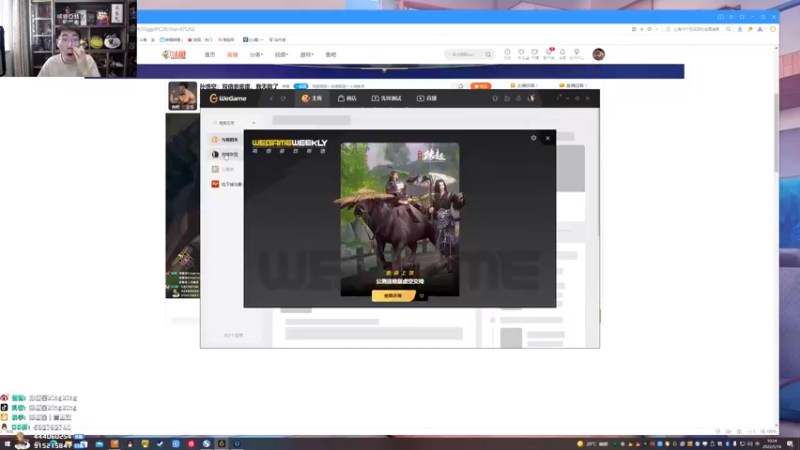Click the yellow details button under game poster
800x450 pixels.
pyautogui.click(x=393, y=295)
